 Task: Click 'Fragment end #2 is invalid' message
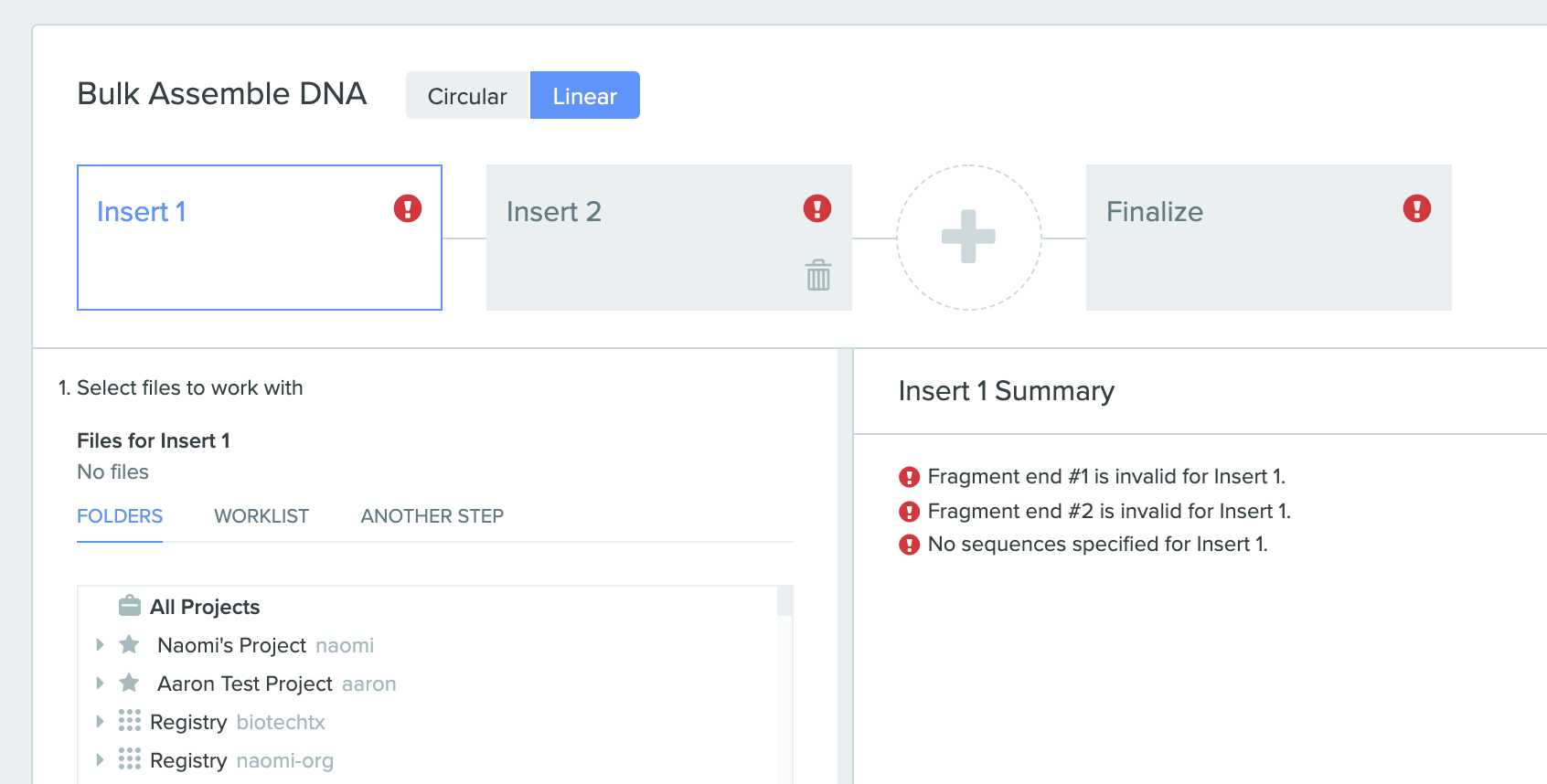[1109, 511]
